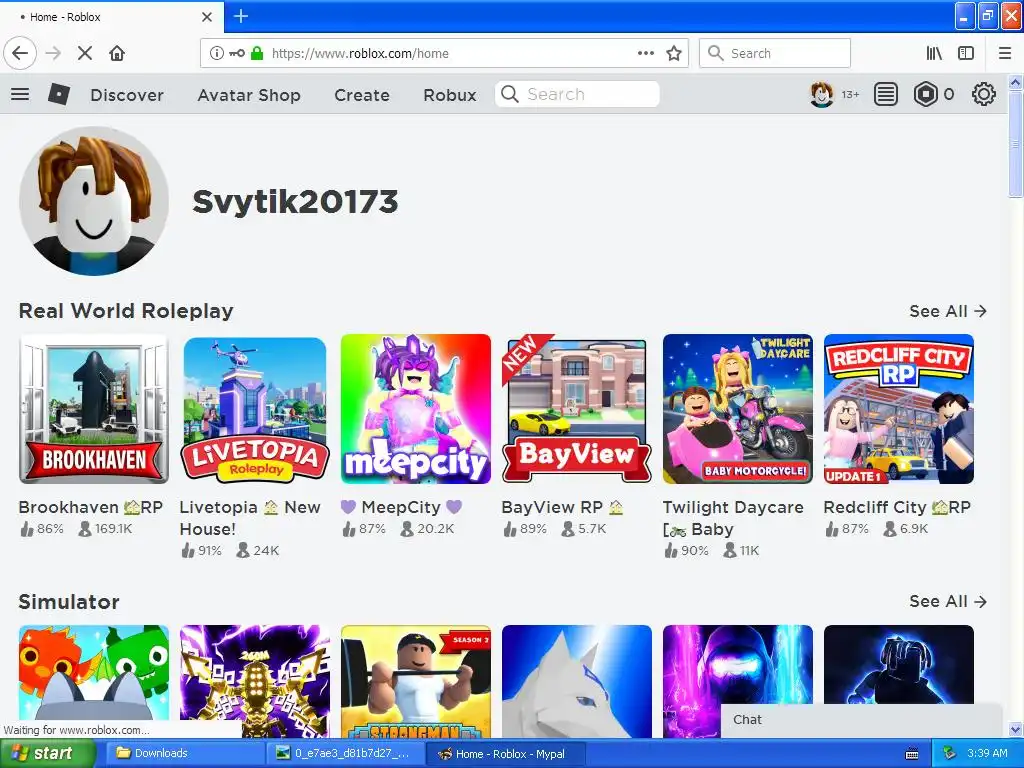Viewport: 1024px width, 768px height.
Task: Click the Brookhaven RP title link
Action: 91,507
